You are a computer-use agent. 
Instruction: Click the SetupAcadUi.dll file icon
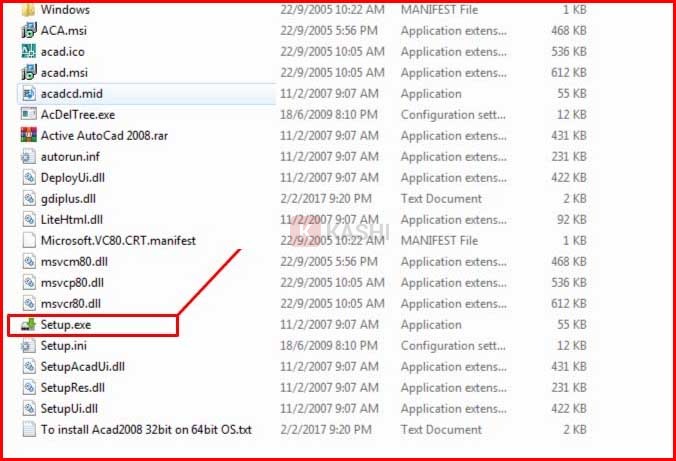29,367
